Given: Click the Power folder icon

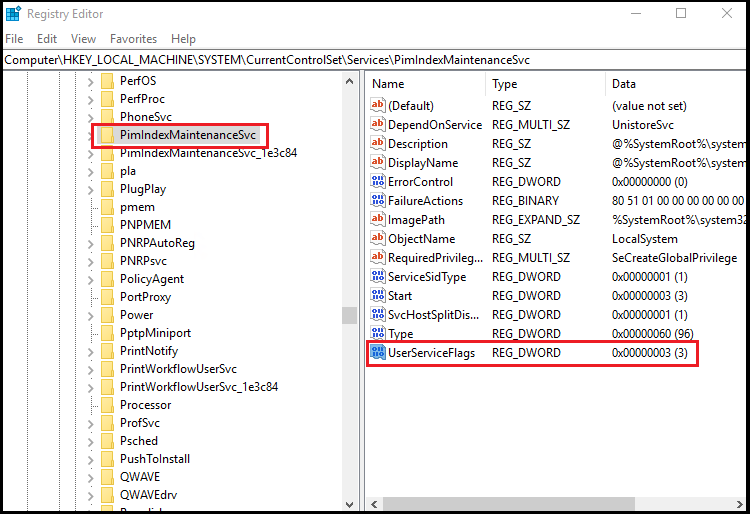Looking at the screenshot, I should [108, 315].
